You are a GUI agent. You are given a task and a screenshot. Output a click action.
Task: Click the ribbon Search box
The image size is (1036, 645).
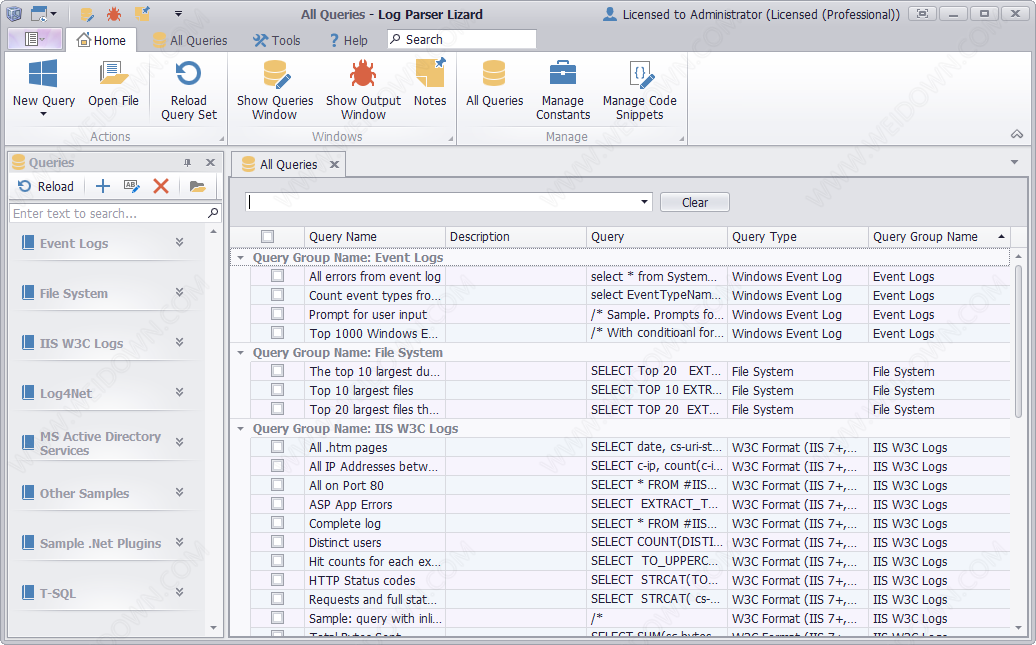click(x=461, y=40)
